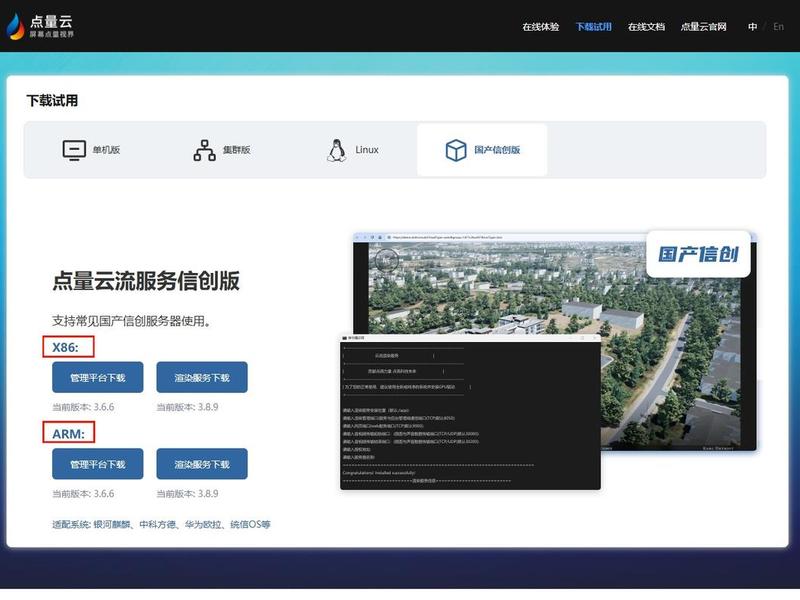Viewport: 800px width, 600px height.
Task: Download X86 管理平台下载
Action: click(97, 377)
